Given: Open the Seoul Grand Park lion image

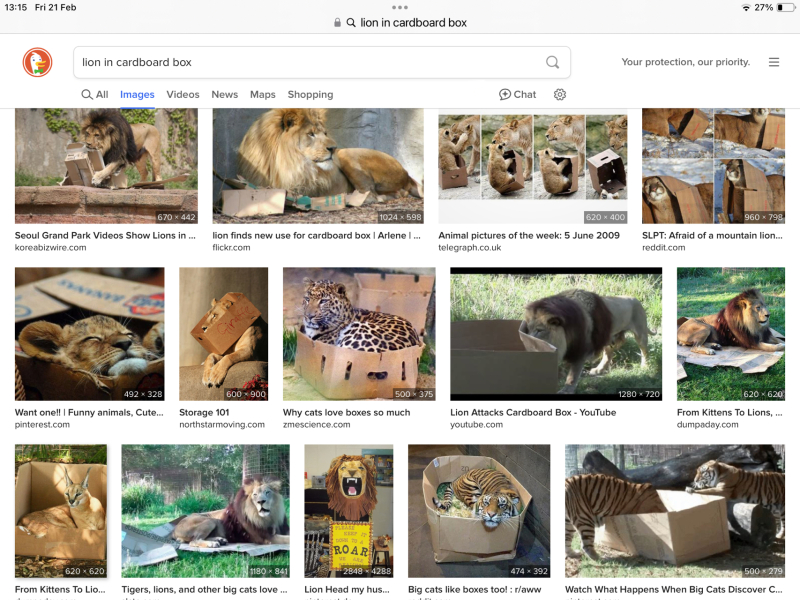Looking at the screenshot, I should 106,165.
